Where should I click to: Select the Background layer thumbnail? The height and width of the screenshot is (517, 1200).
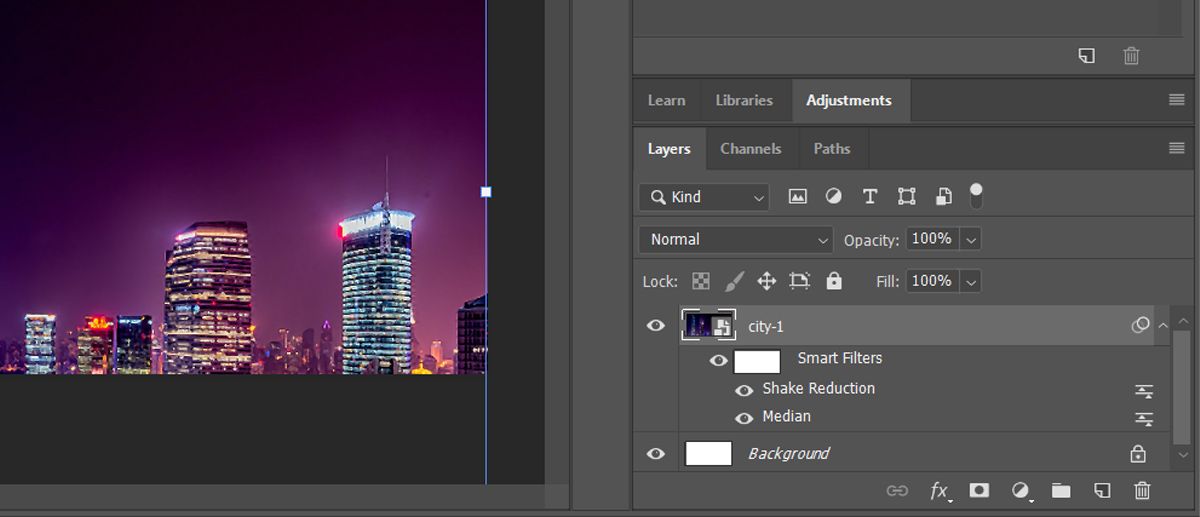709,454
